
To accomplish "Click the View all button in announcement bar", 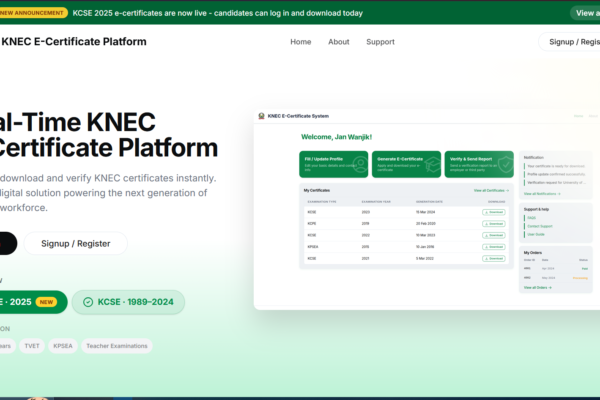I will [x=585, y=13].
